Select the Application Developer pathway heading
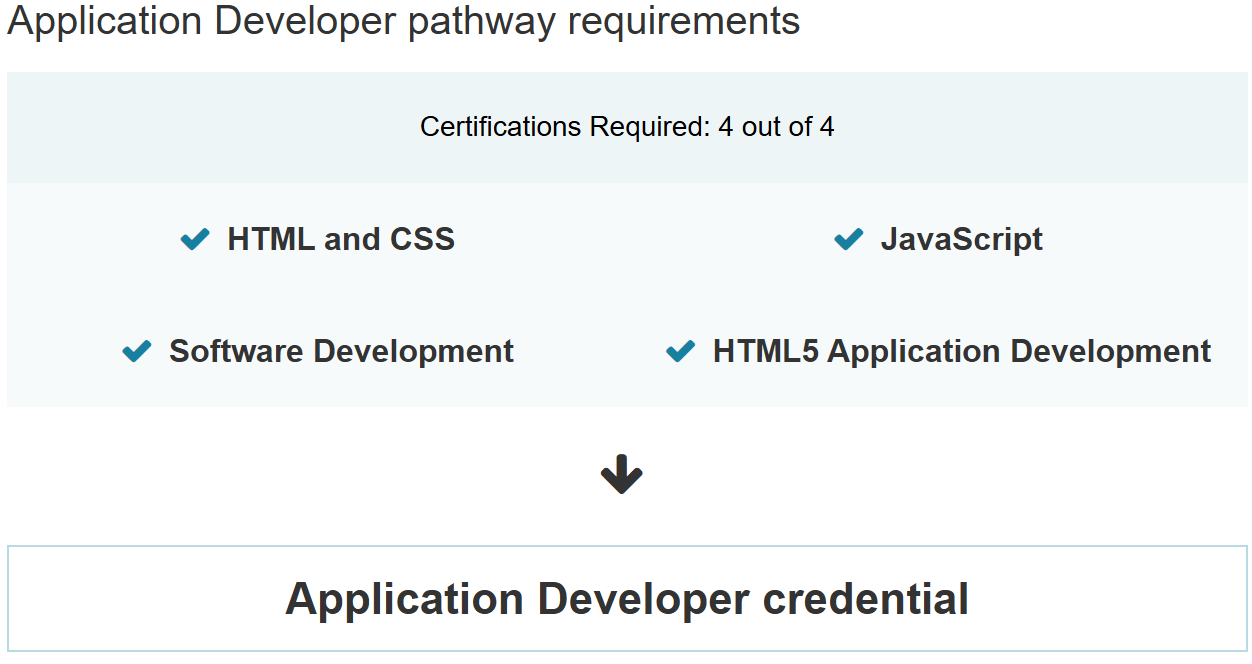 coord(403,21)
